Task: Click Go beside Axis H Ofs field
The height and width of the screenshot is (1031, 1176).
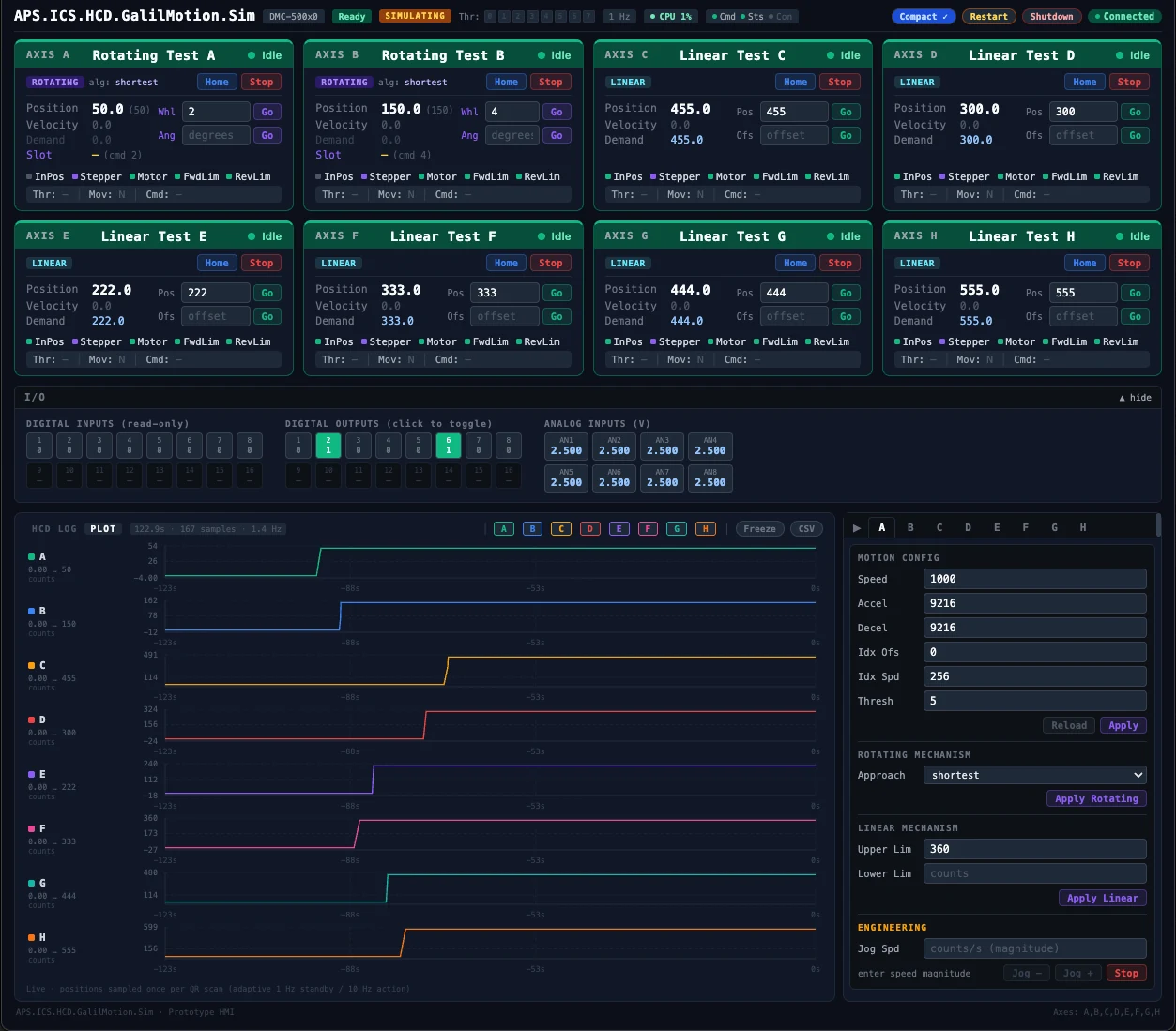Action: click(1135, 316)
